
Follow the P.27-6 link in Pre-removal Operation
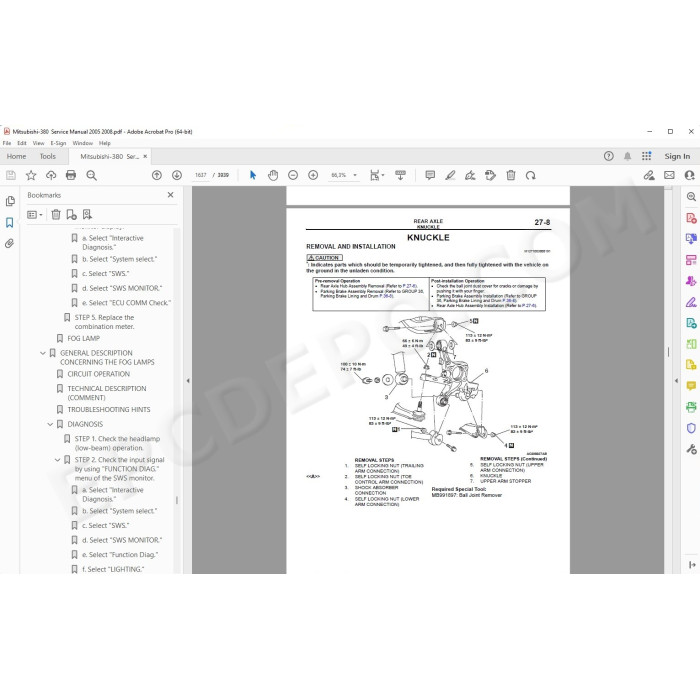[410, 286]
